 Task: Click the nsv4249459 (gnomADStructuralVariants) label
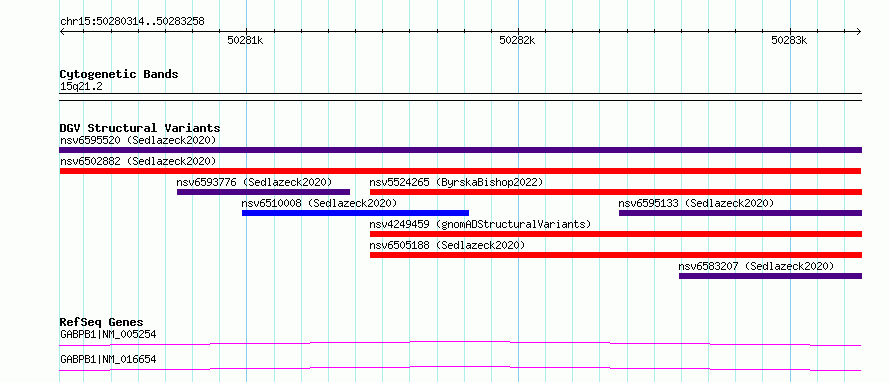(x=480, y=224)
